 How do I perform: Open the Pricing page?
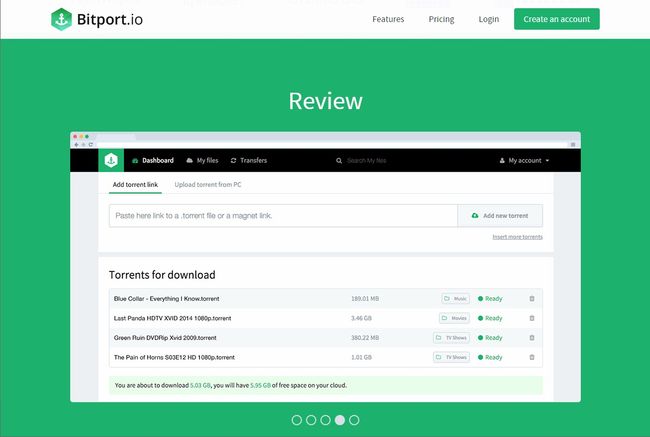pos(441,19)
